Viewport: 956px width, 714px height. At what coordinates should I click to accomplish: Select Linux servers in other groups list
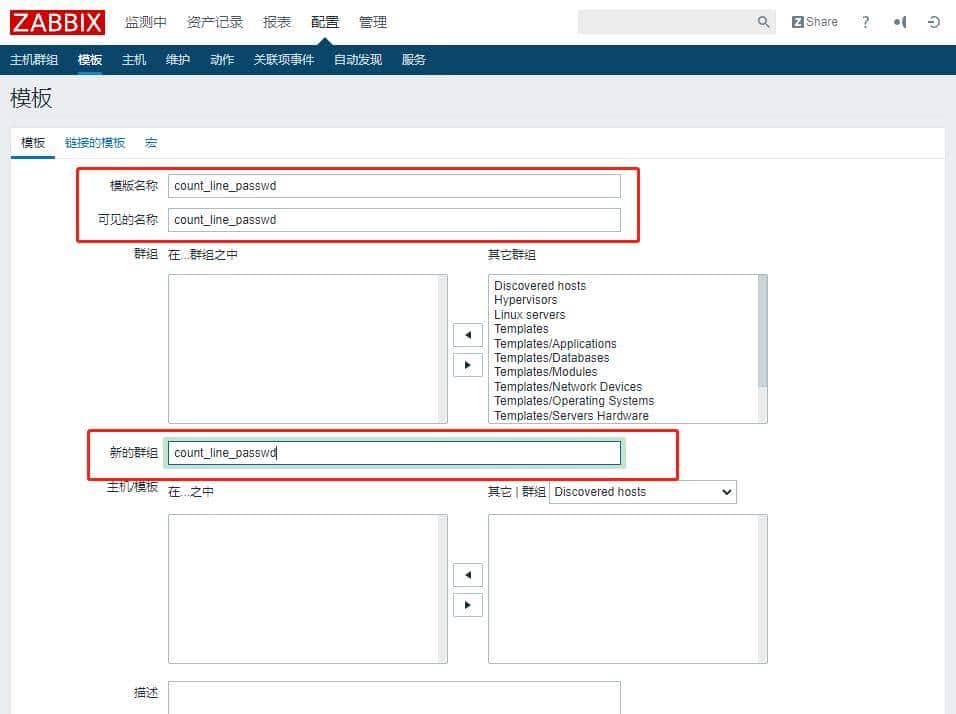point(529,315)
